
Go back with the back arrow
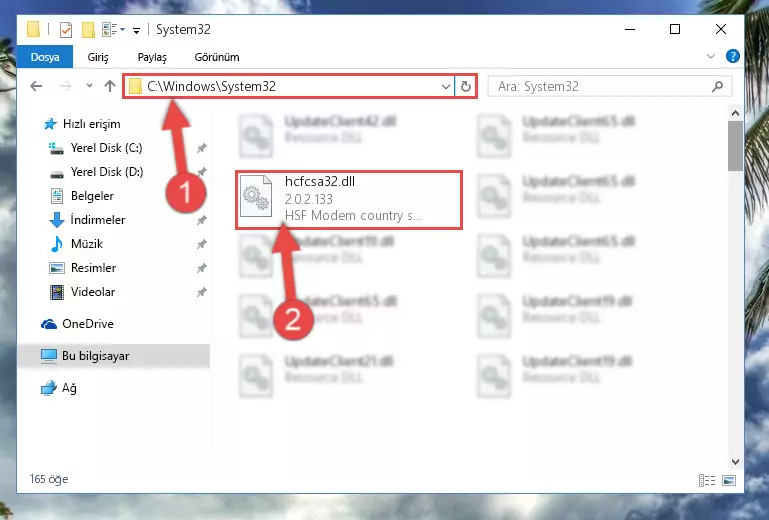point(36,86)
